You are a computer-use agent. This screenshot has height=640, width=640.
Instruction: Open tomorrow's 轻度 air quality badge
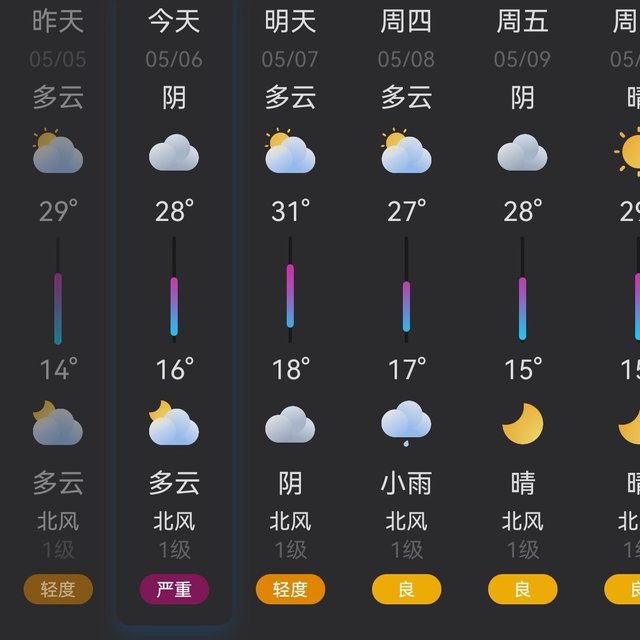290,589
